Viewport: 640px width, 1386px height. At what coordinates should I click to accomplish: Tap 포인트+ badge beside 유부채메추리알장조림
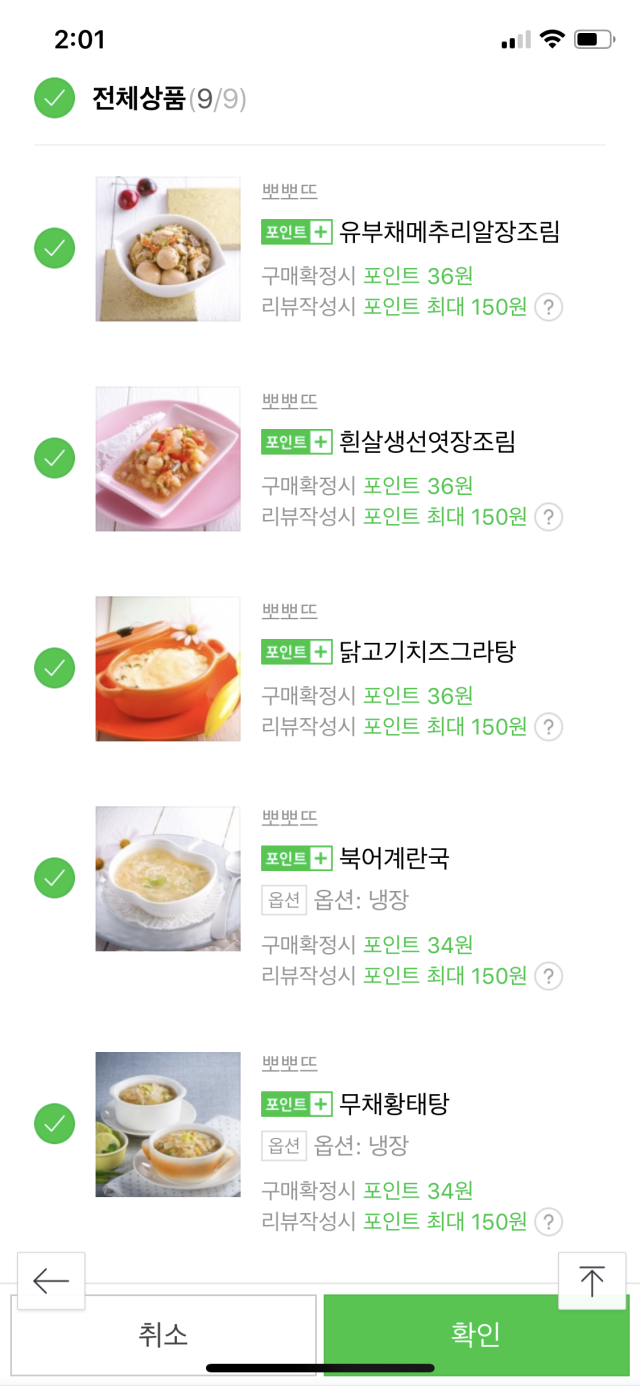click(296, 232)
